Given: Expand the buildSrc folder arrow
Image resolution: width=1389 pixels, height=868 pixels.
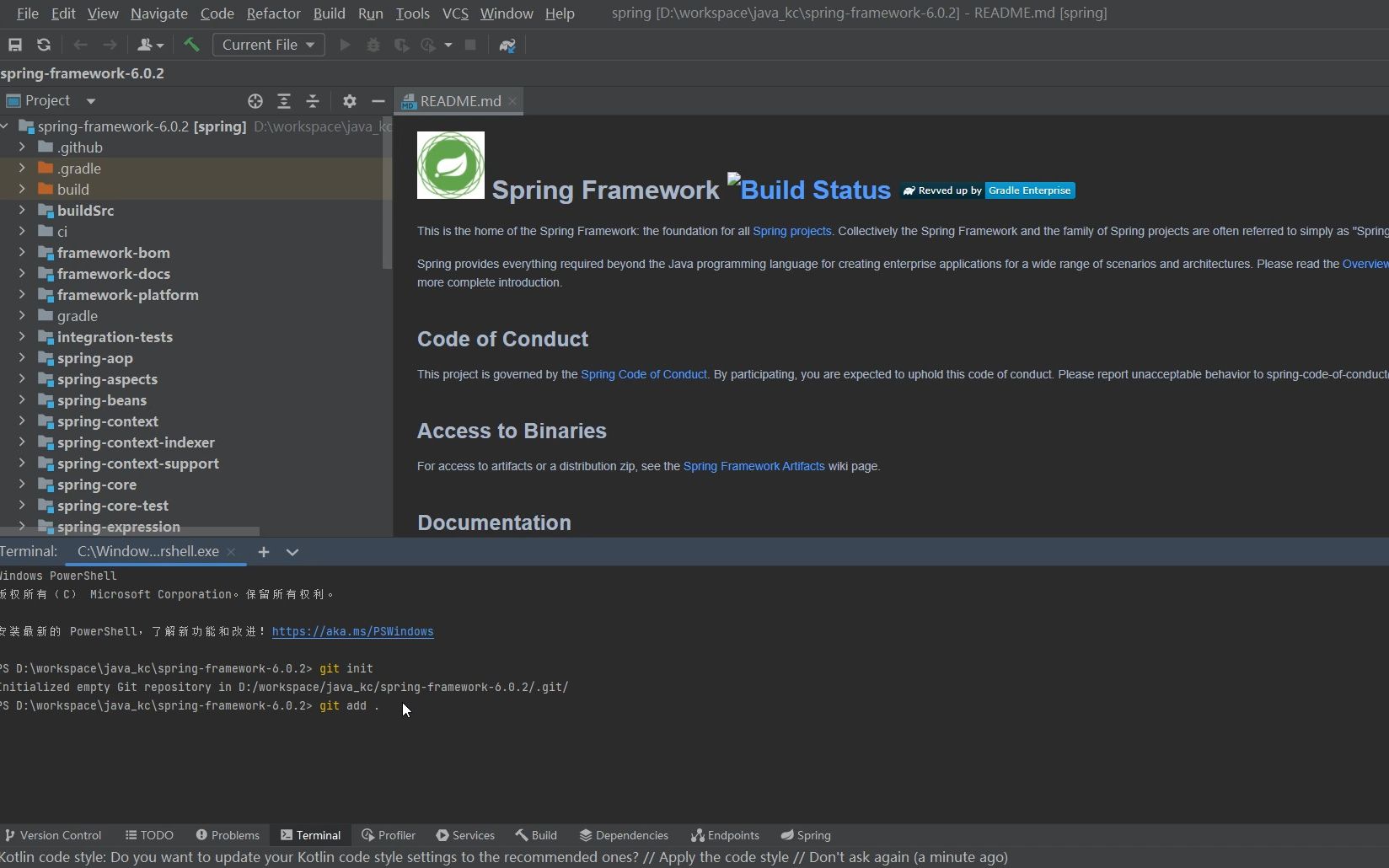Looking at the screenshot, I should pos(22,210).
